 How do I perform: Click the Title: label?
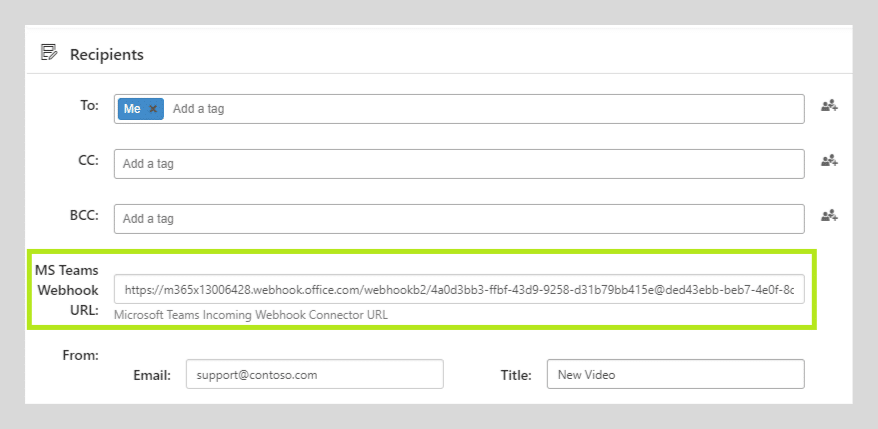tap(516, 375)
